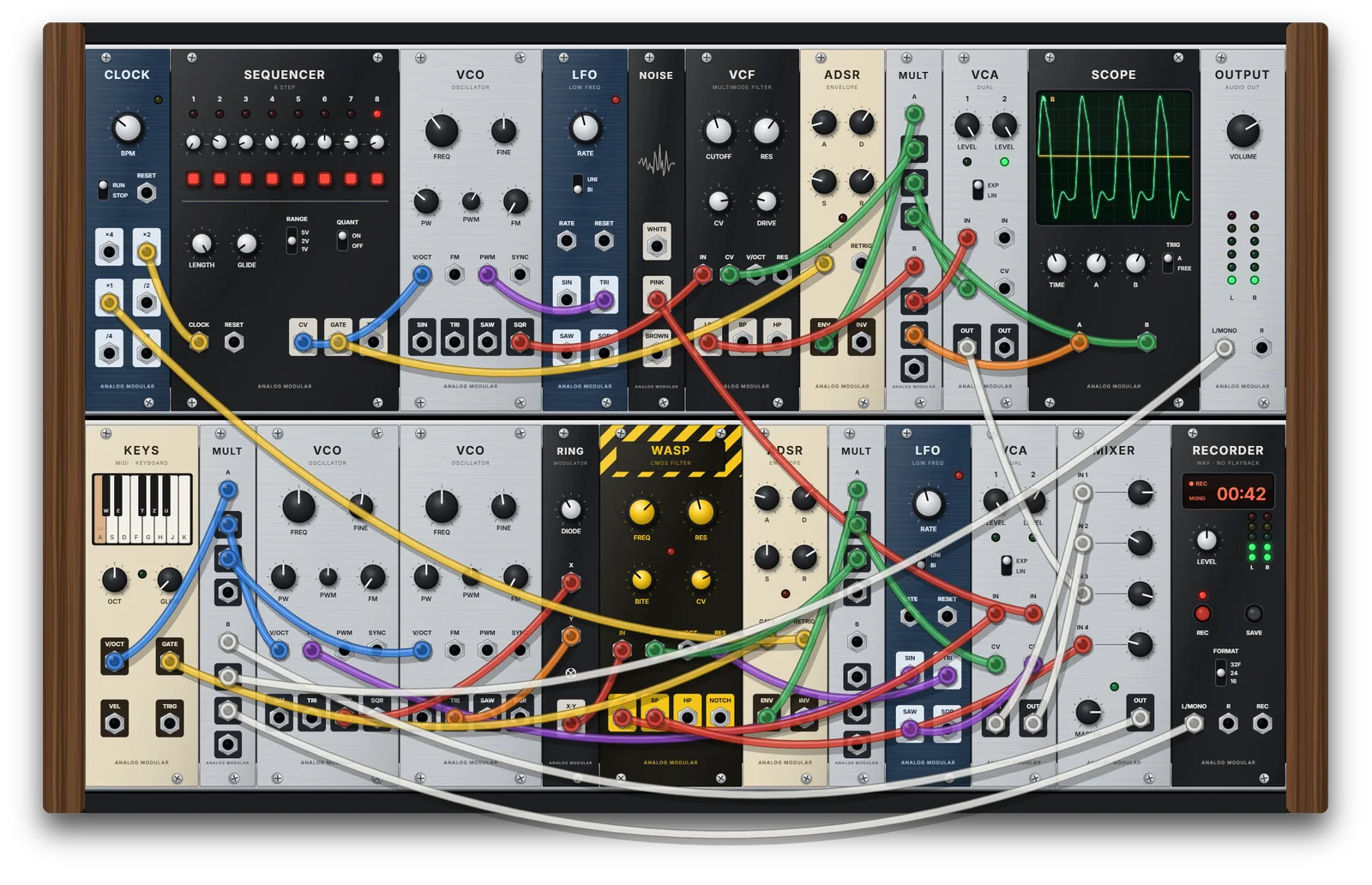This screenshot has width=1372, height=885.
Task: Click the MIXER IN 1 jack
Action: 1083,492
